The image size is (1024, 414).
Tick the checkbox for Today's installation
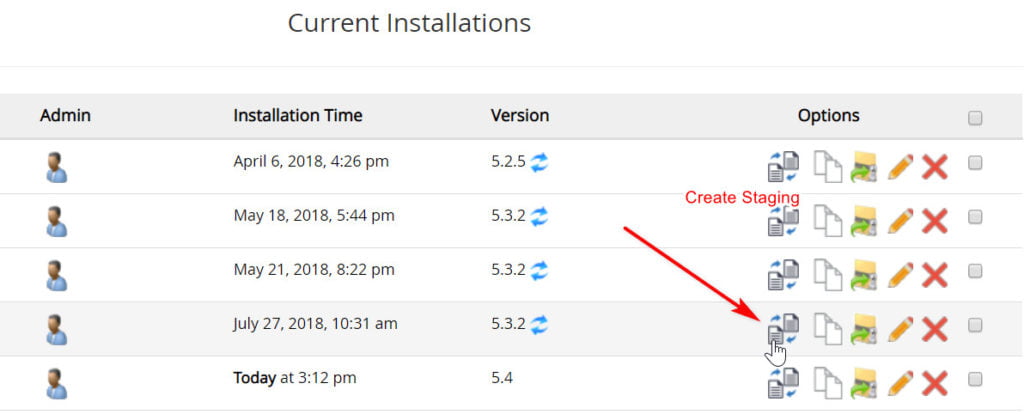click(x=975, y=379)
